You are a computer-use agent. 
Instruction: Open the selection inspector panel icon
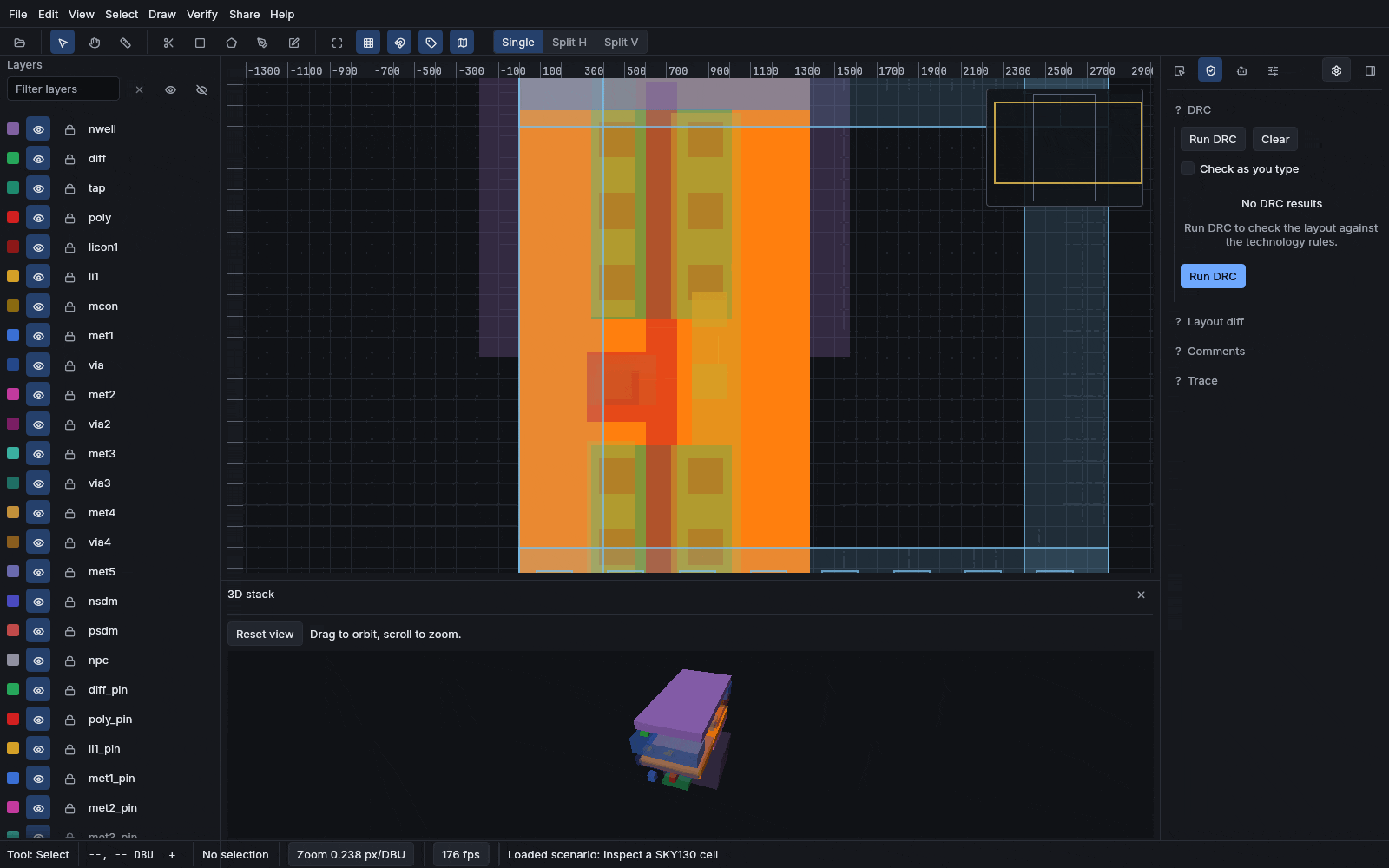tap(1180, 71)
